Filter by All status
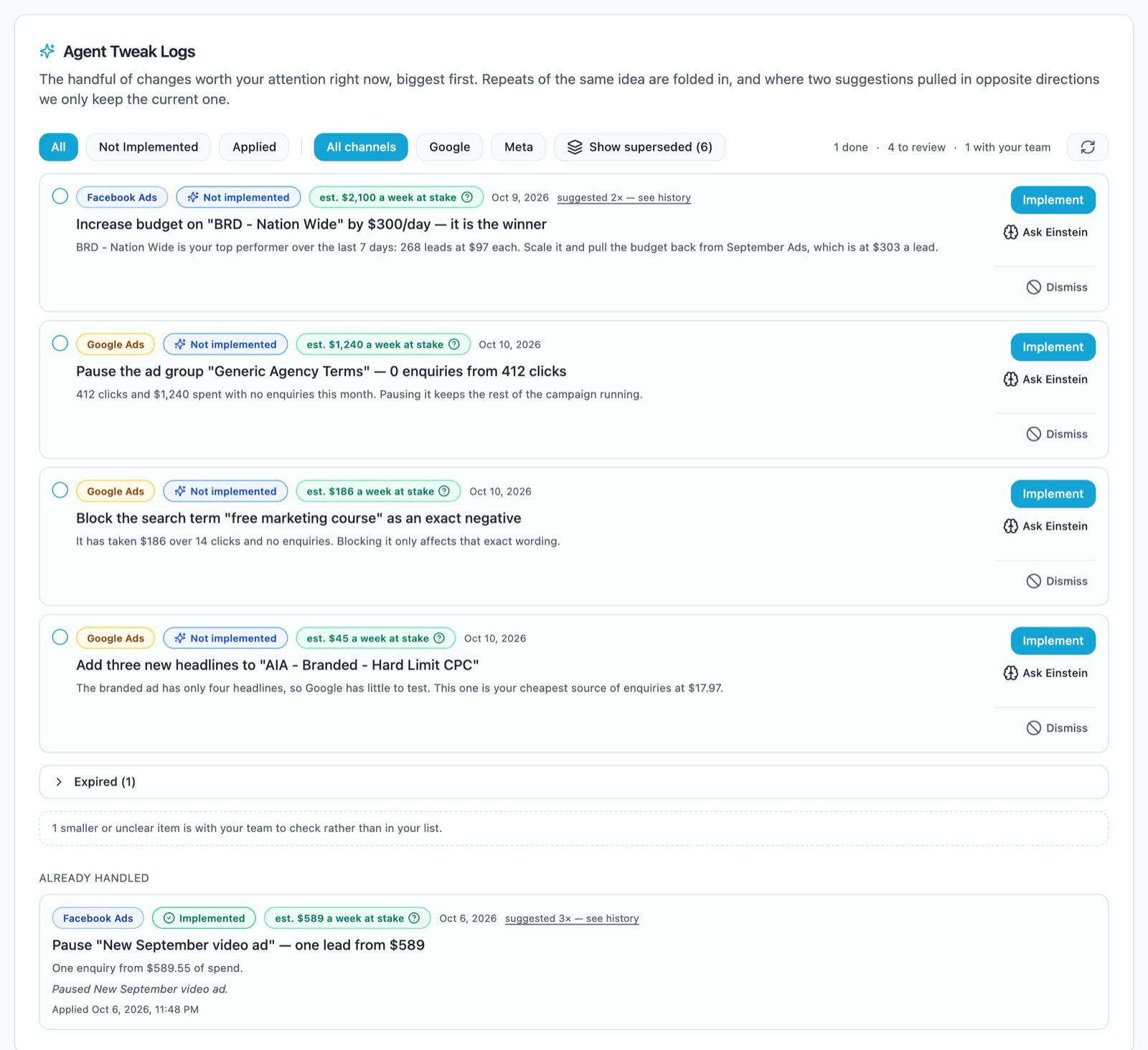 [x=58, y=147]
